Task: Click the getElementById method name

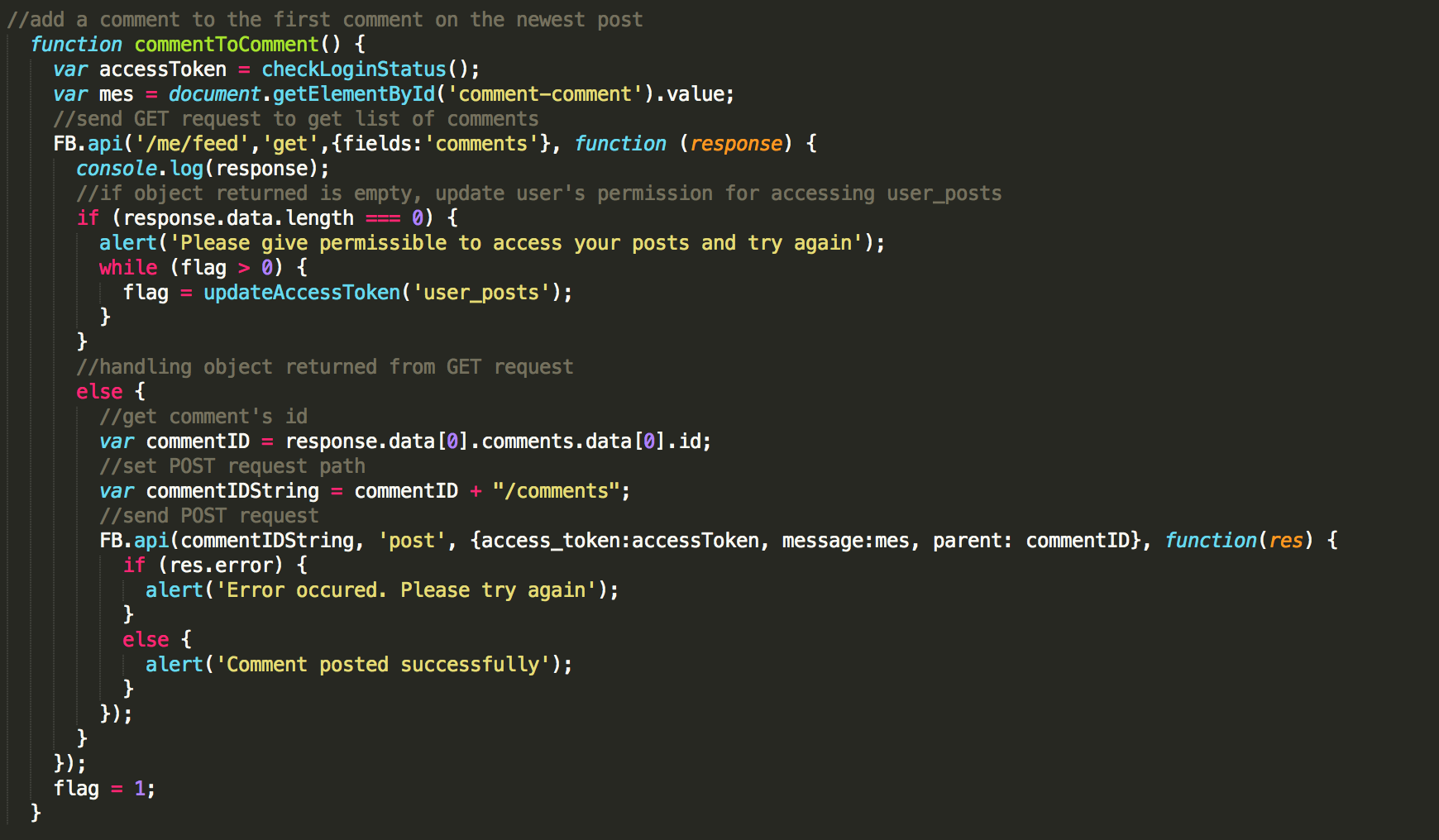Action: [353, 94]
